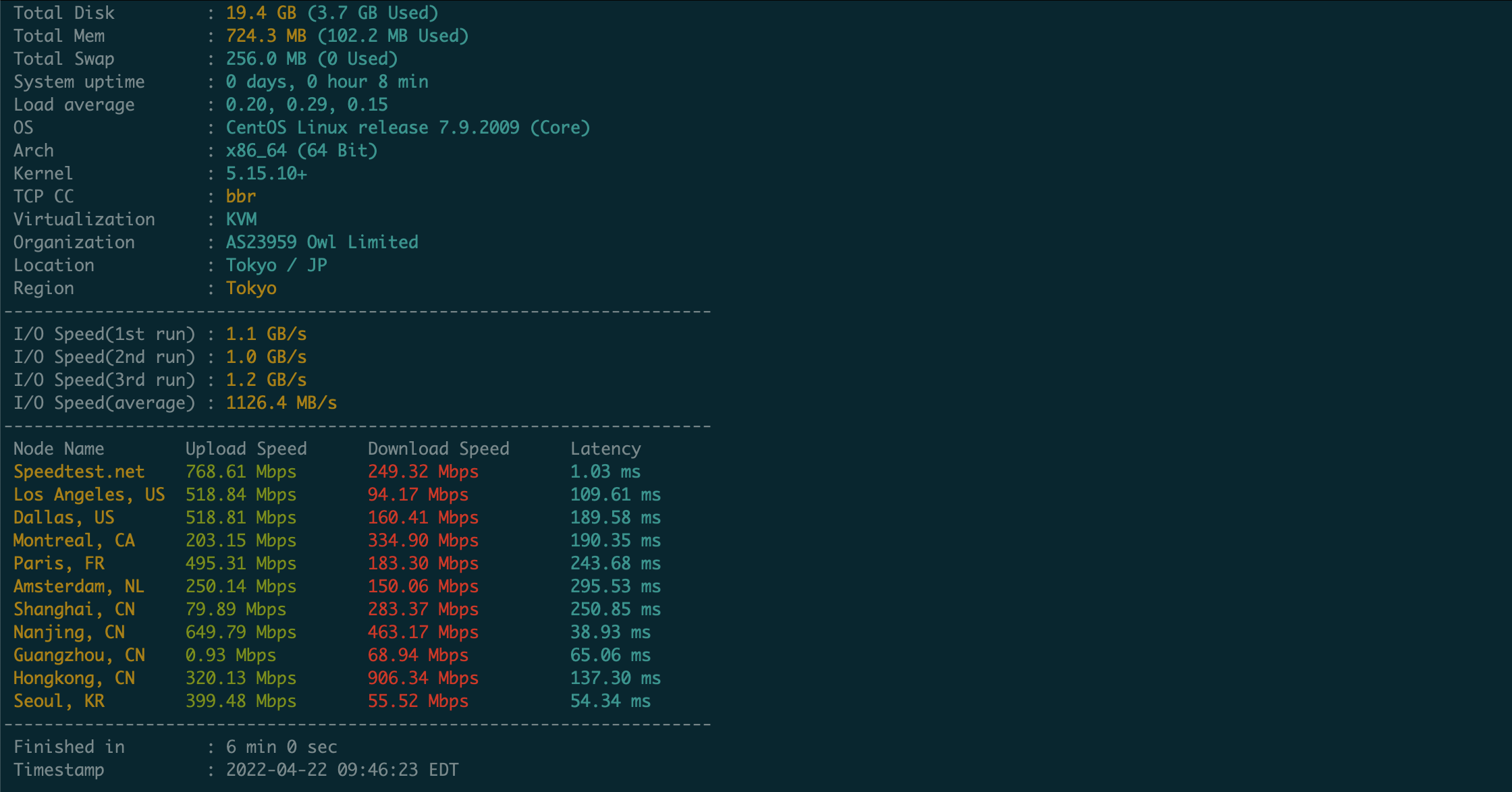Click the "Upload Speed" column header

[246, 449]
